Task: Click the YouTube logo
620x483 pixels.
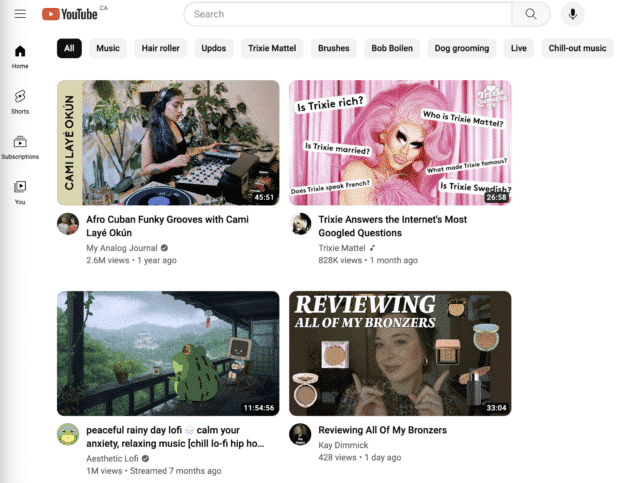Action: point(70,14)
